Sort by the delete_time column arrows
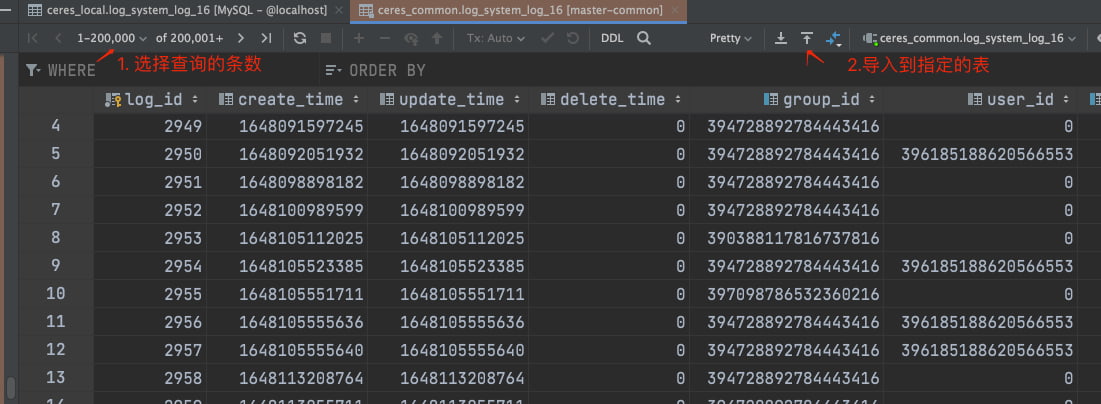The width and height of the screenshot is (1101, 404). 678,100
